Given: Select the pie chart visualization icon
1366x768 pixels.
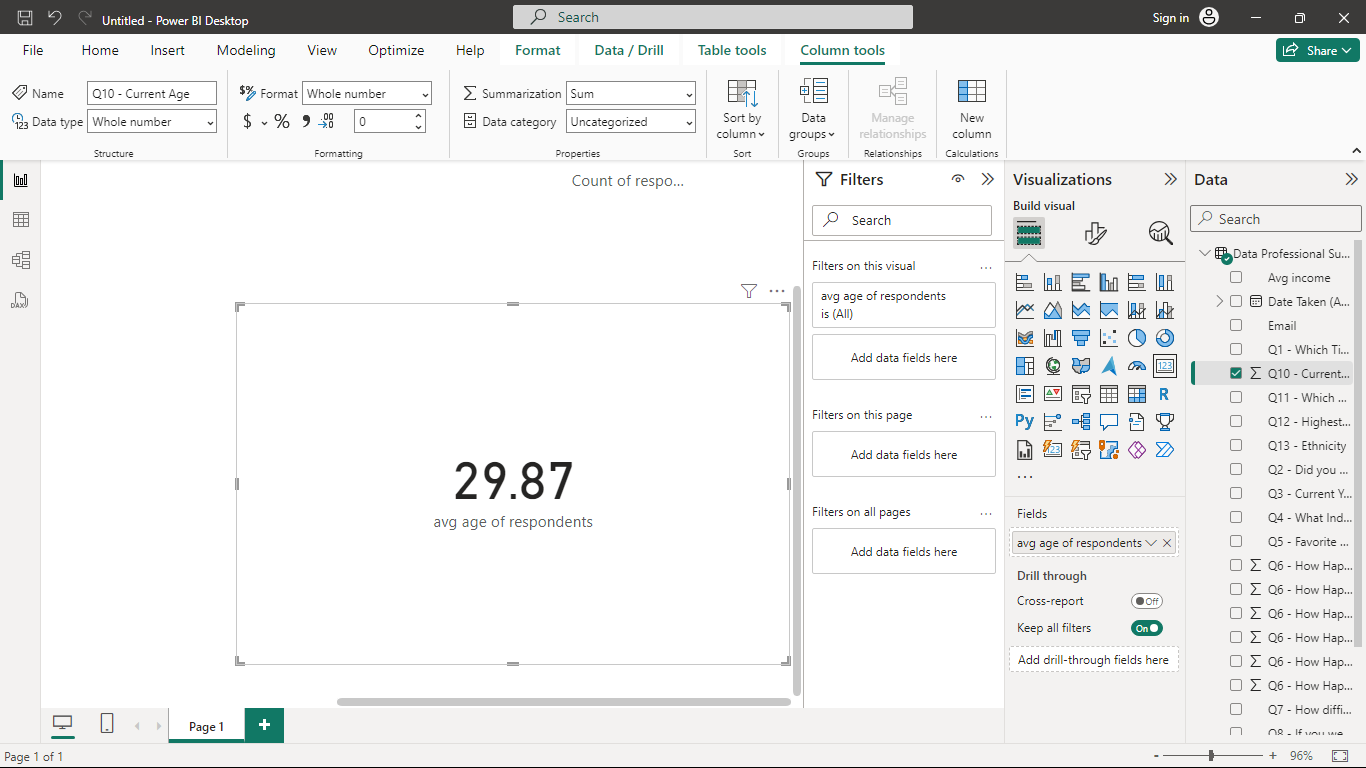Looking at the screenshot, I should tap(1136, 338).
